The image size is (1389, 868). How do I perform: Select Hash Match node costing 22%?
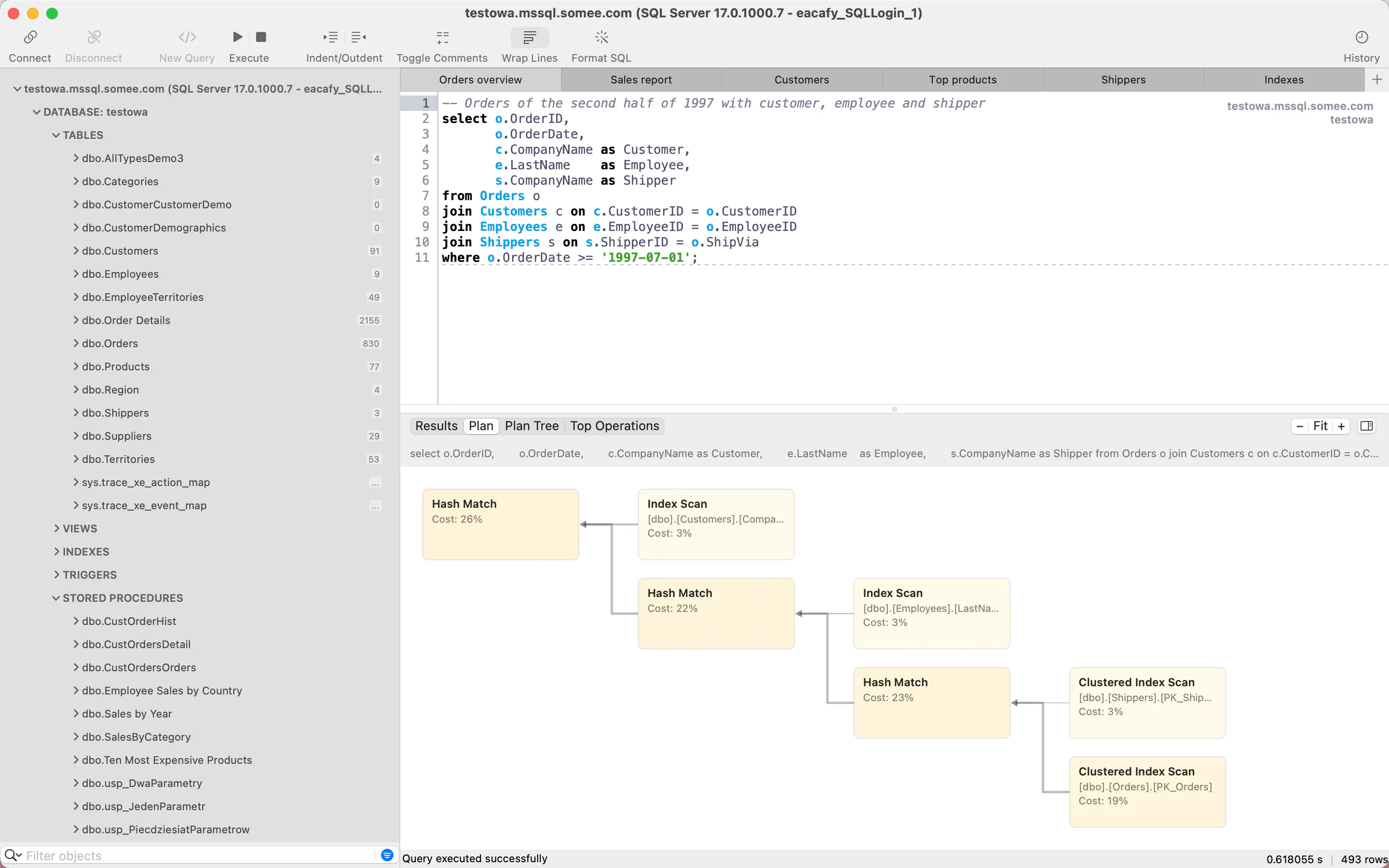tap(716, 614)
